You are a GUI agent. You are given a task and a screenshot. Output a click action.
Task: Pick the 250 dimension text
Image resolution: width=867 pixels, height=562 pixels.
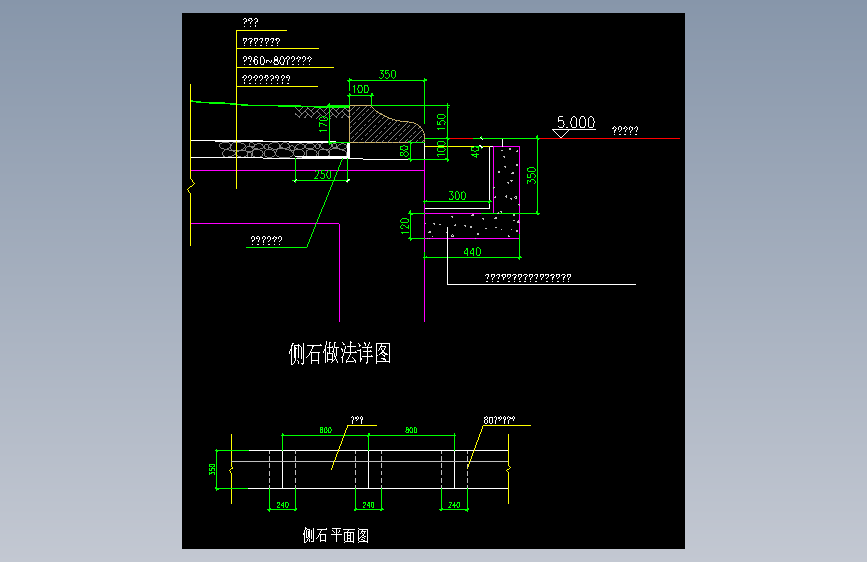322,175
